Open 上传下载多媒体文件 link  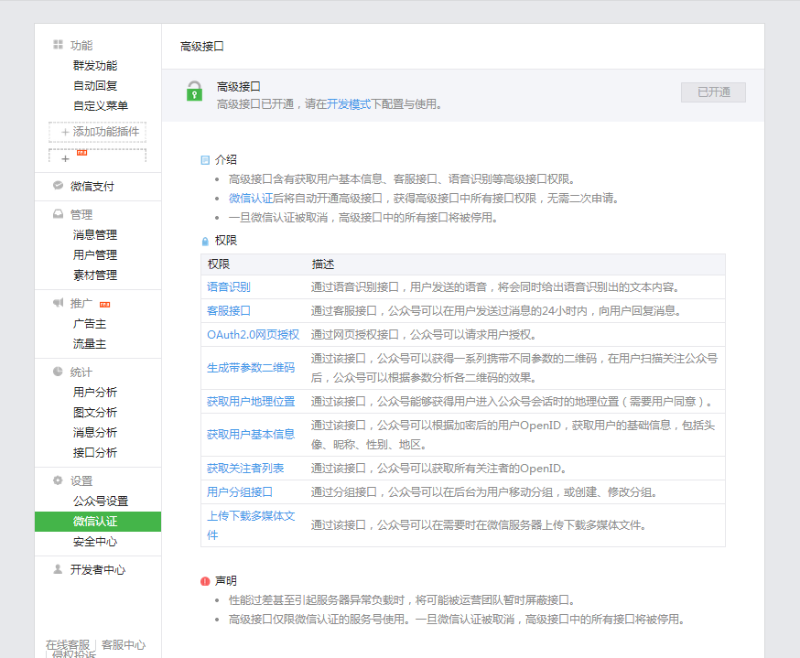(x=251, y=525)
